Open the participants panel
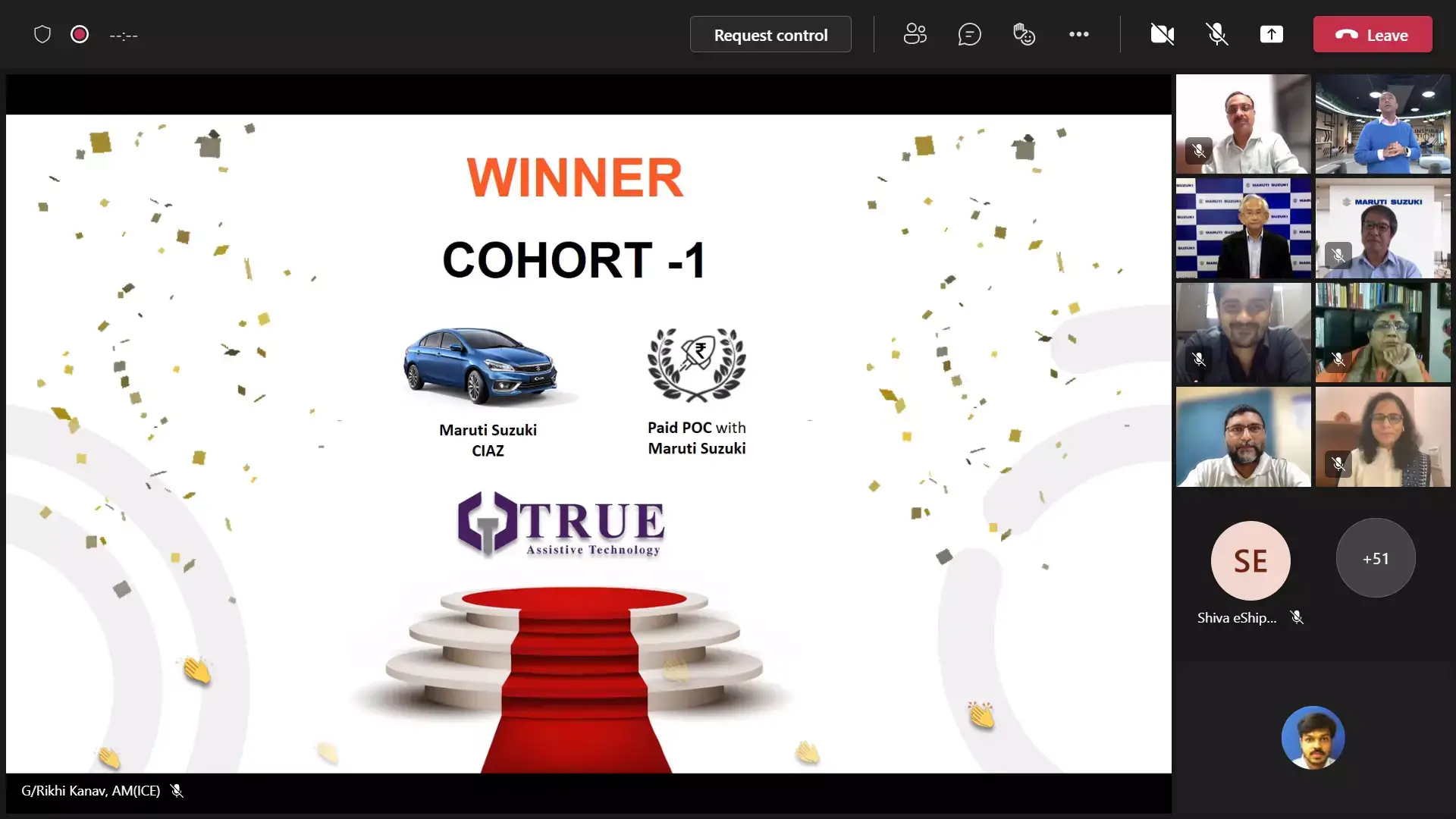Screen dimensions: 1456x819 coord(915,34)
